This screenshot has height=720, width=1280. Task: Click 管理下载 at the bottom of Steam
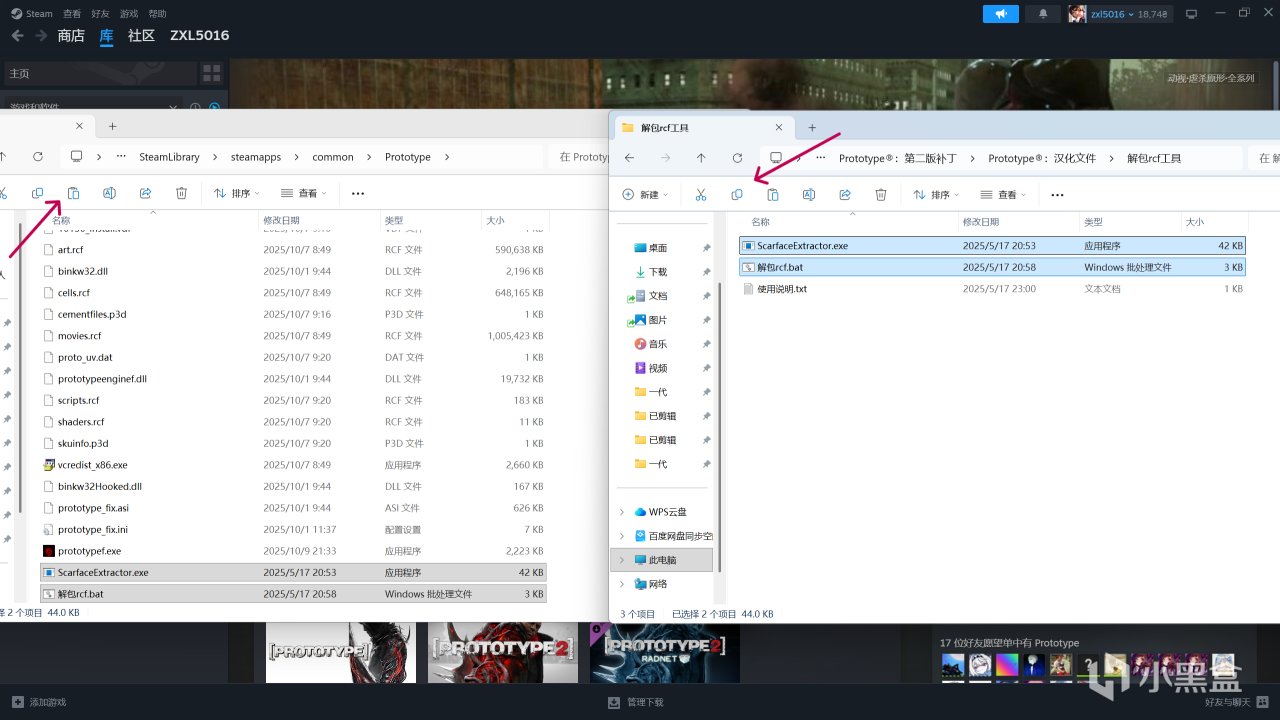click(635, 702)
